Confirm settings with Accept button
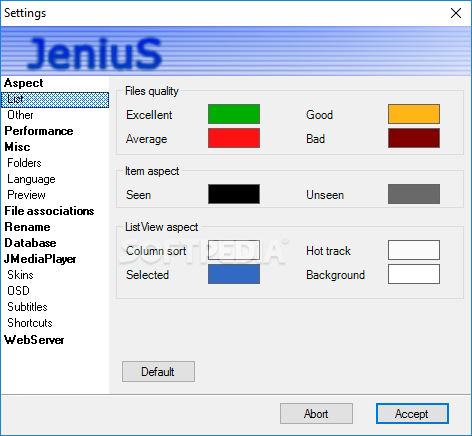The image size is (472, 436). point(412,414)
